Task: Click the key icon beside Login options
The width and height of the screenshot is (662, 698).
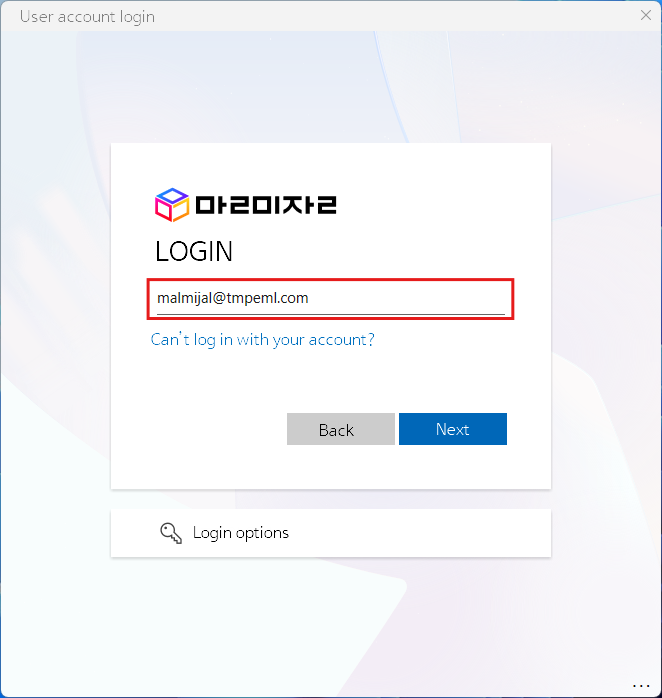Action: point(171,533)
